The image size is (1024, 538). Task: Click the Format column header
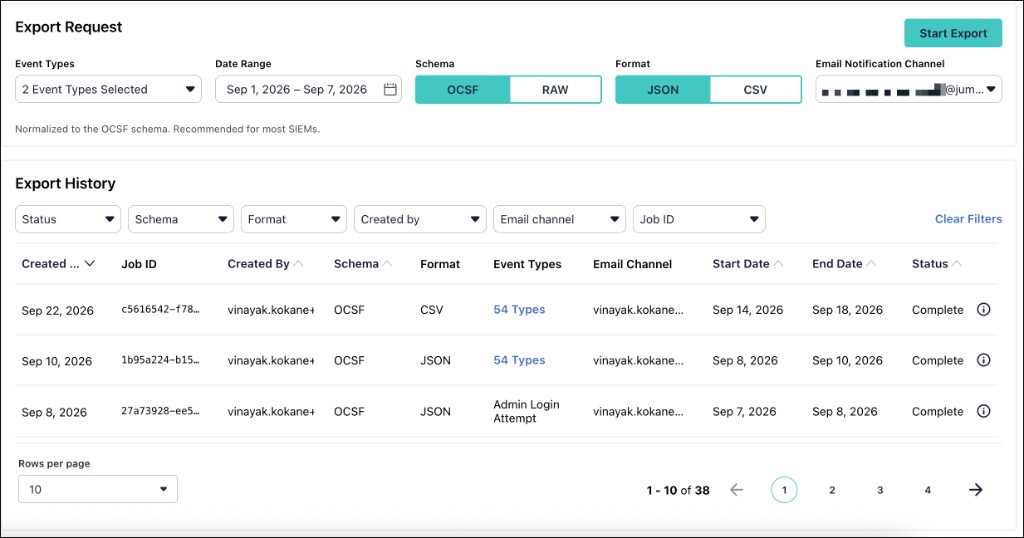point(440,264)
